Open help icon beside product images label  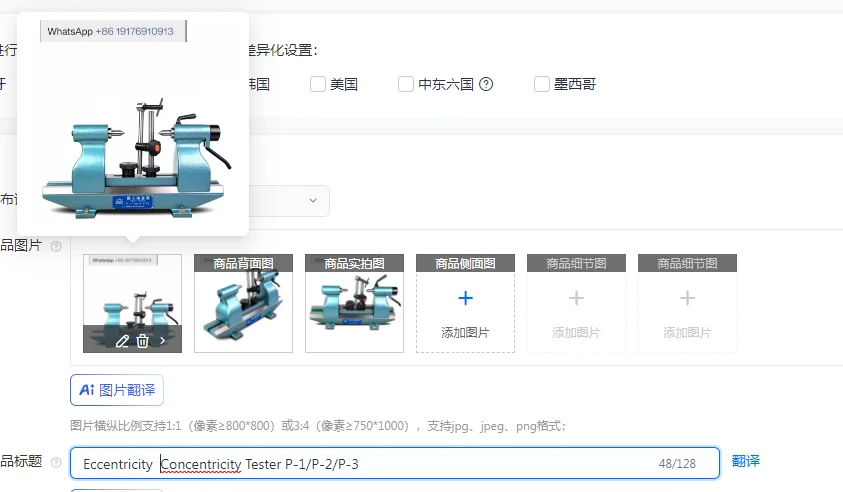click(x=56, y=246)
